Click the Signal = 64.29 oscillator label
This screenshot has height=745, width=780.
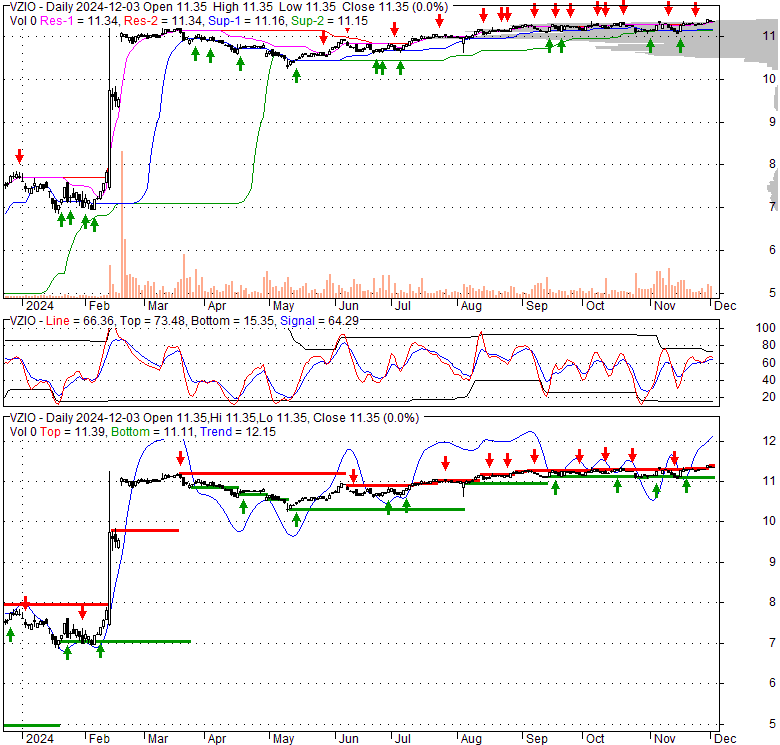click(x=319, y=321)
